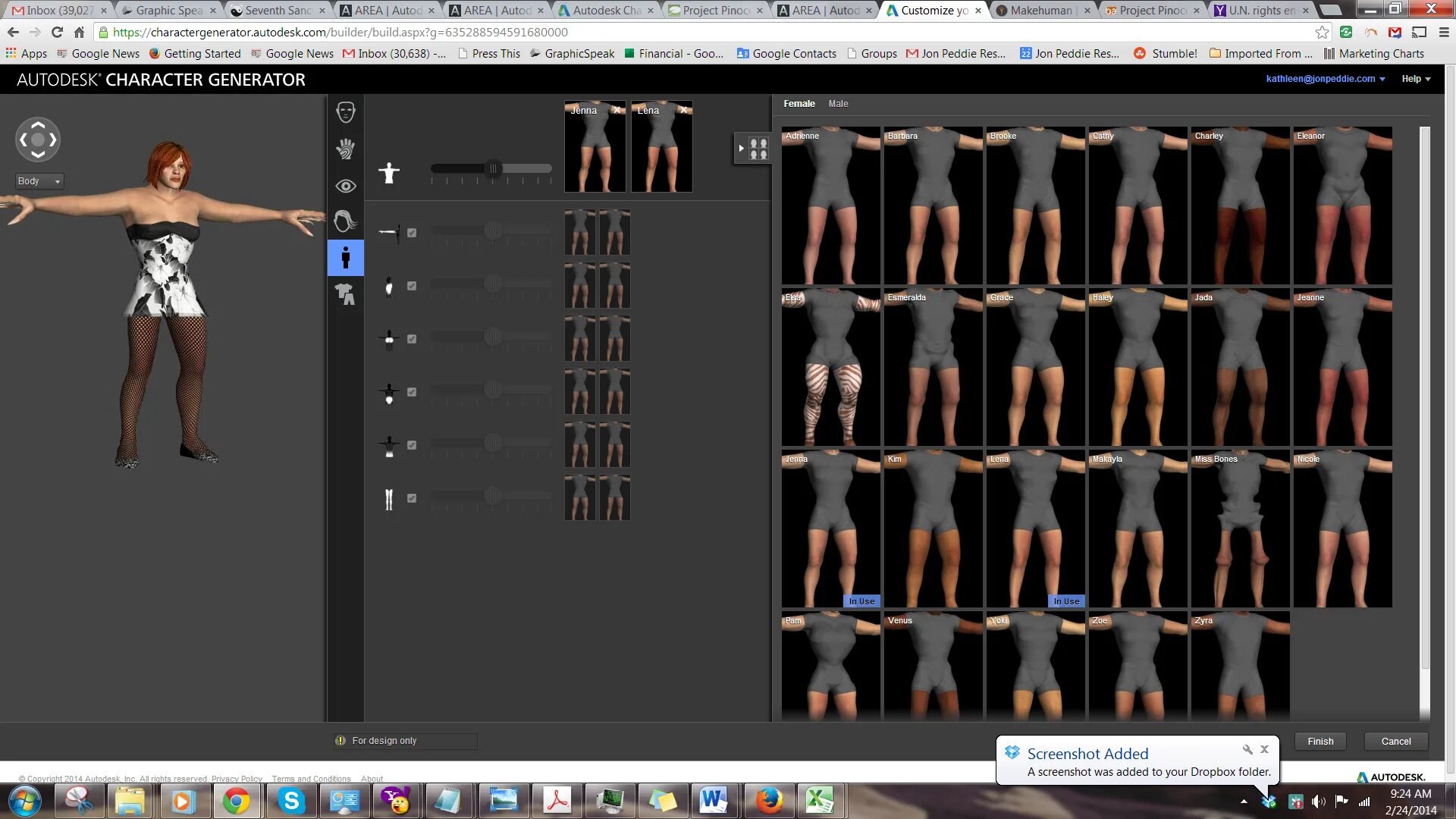
Task: Open the Help dropdown menu
Action: point(1415,79)
